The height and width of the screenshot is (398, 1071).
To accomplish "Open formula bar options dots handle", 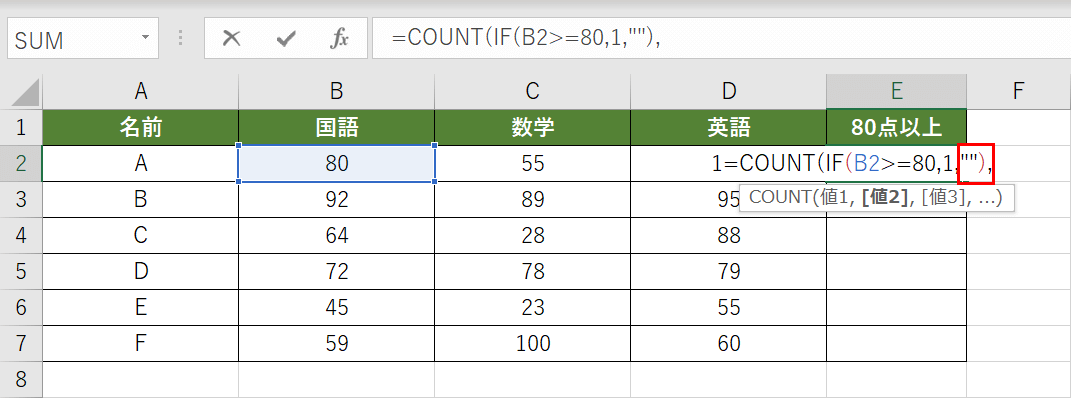I will point(180,38).
